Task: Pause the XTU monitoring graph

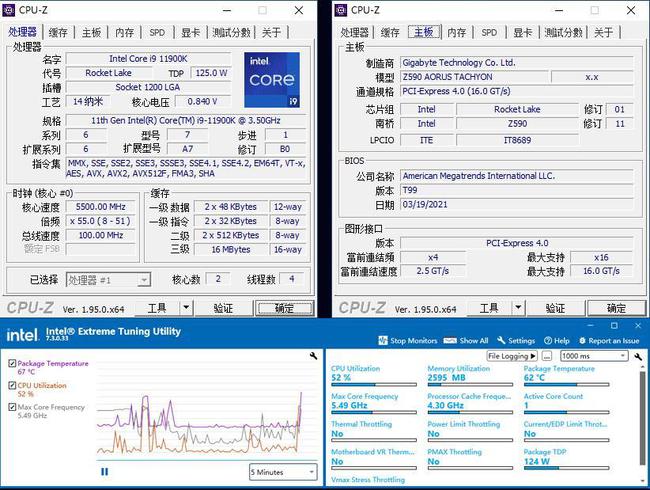Action: tap(104, 472)
